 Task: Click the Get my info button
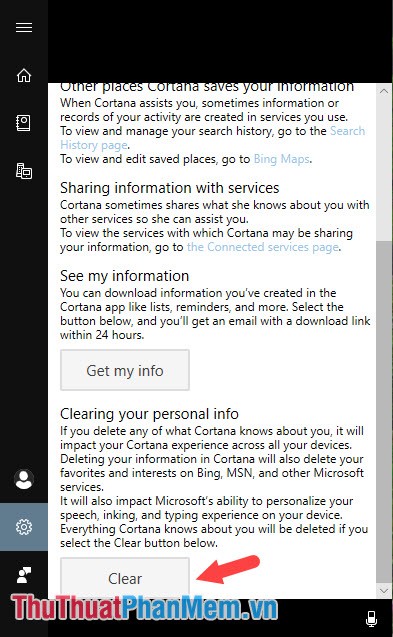[x=125, y=370]
